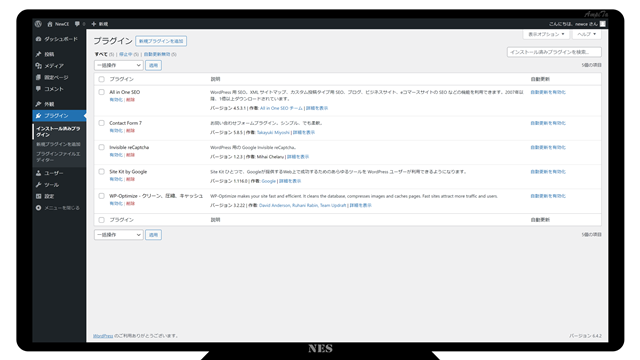Delete Contact Form 7 via 削除
The height and width of the screenshot is (360, 640).
point(130,131)
